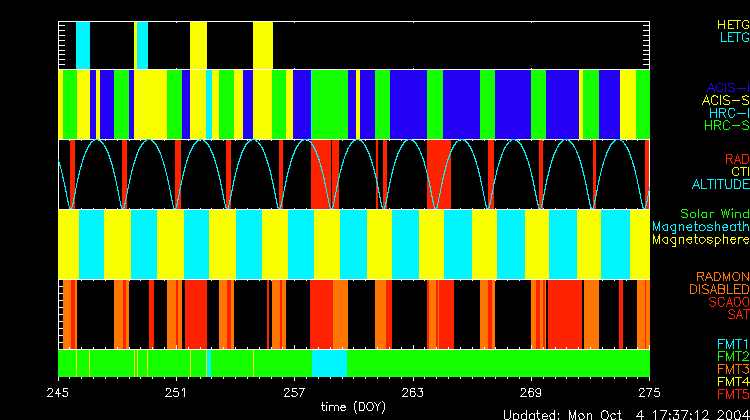Image resolution: width=750 pixels, height=420 pixels.
Task: Click the ALTITUDE legend label
Action: pyautogui.click(x=720, y=185)
